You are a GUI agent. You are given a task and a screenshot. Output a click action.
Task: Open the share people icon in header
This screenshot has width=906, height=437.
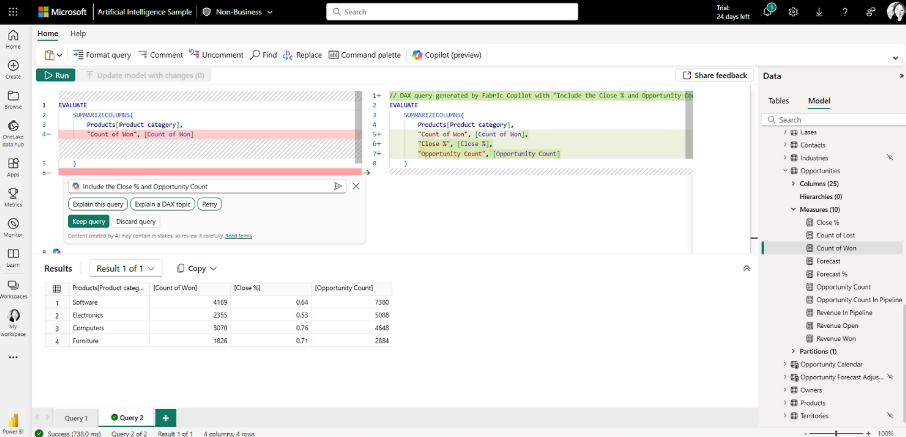coord(871,12)
